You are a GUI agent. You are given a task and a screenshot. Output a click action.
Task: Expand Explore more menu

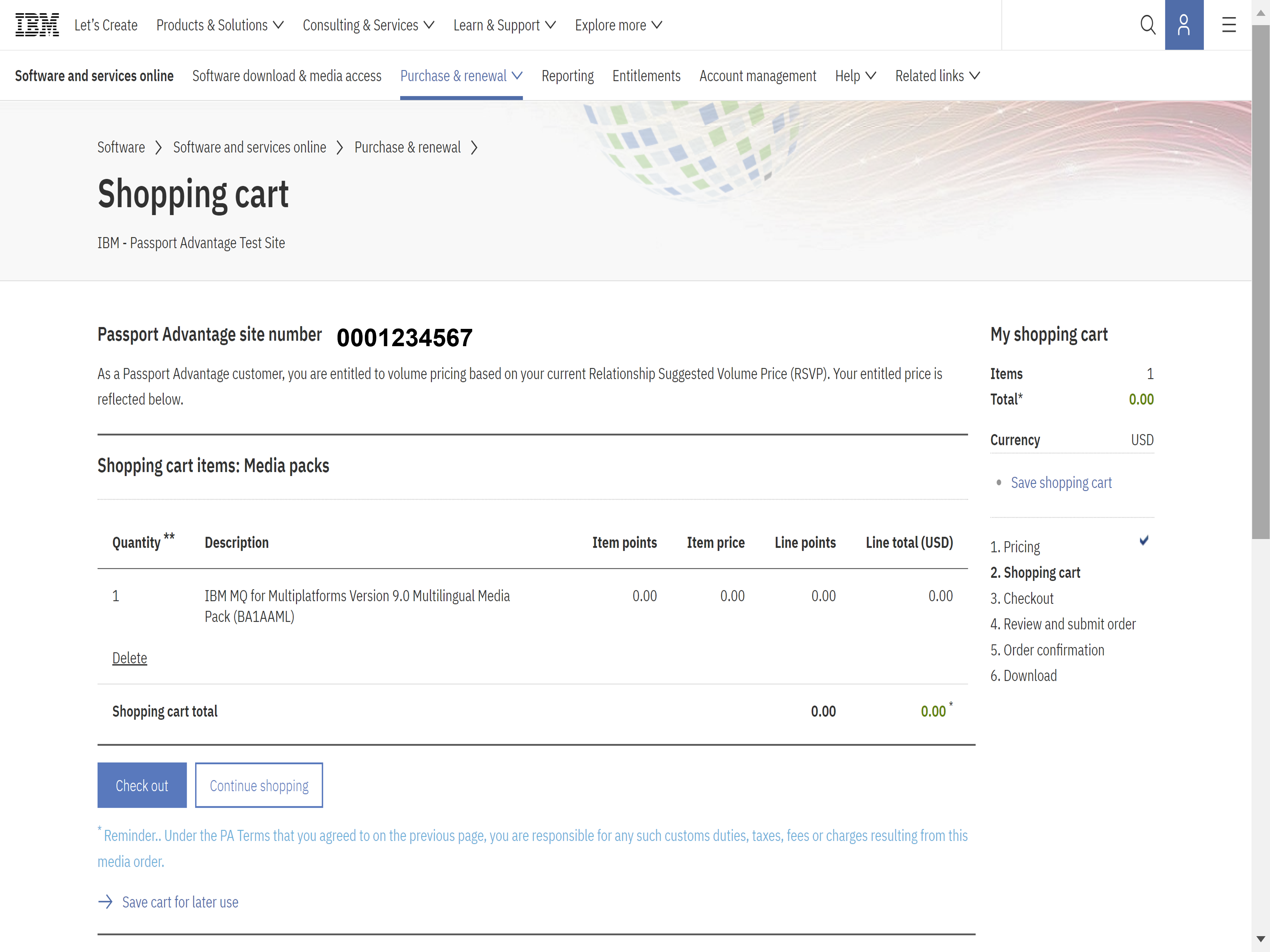[618, 25]
